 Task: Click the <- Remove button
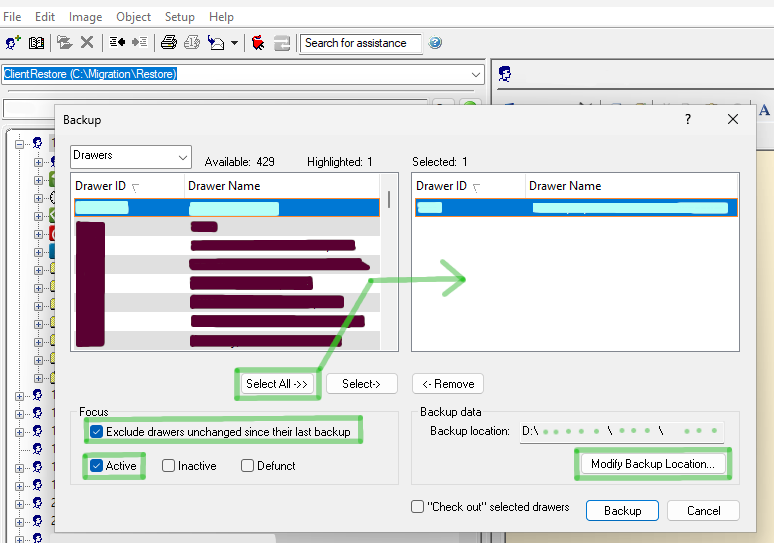(x=448, y=384)
